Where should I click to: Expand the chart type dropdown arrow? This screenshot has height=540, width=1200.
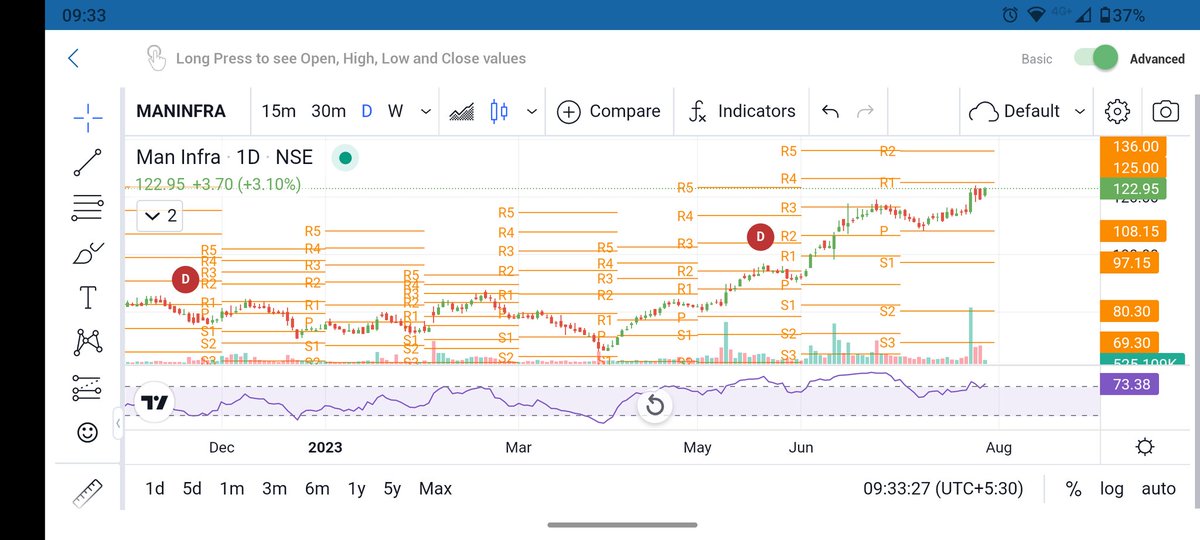point(531,111)
